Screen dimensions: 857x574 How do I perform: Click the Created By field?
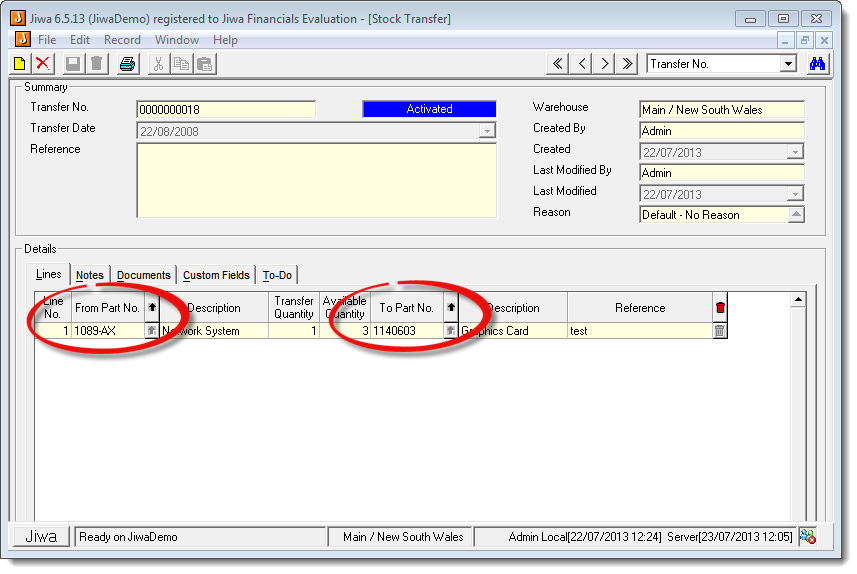click(x=721, y=131)
